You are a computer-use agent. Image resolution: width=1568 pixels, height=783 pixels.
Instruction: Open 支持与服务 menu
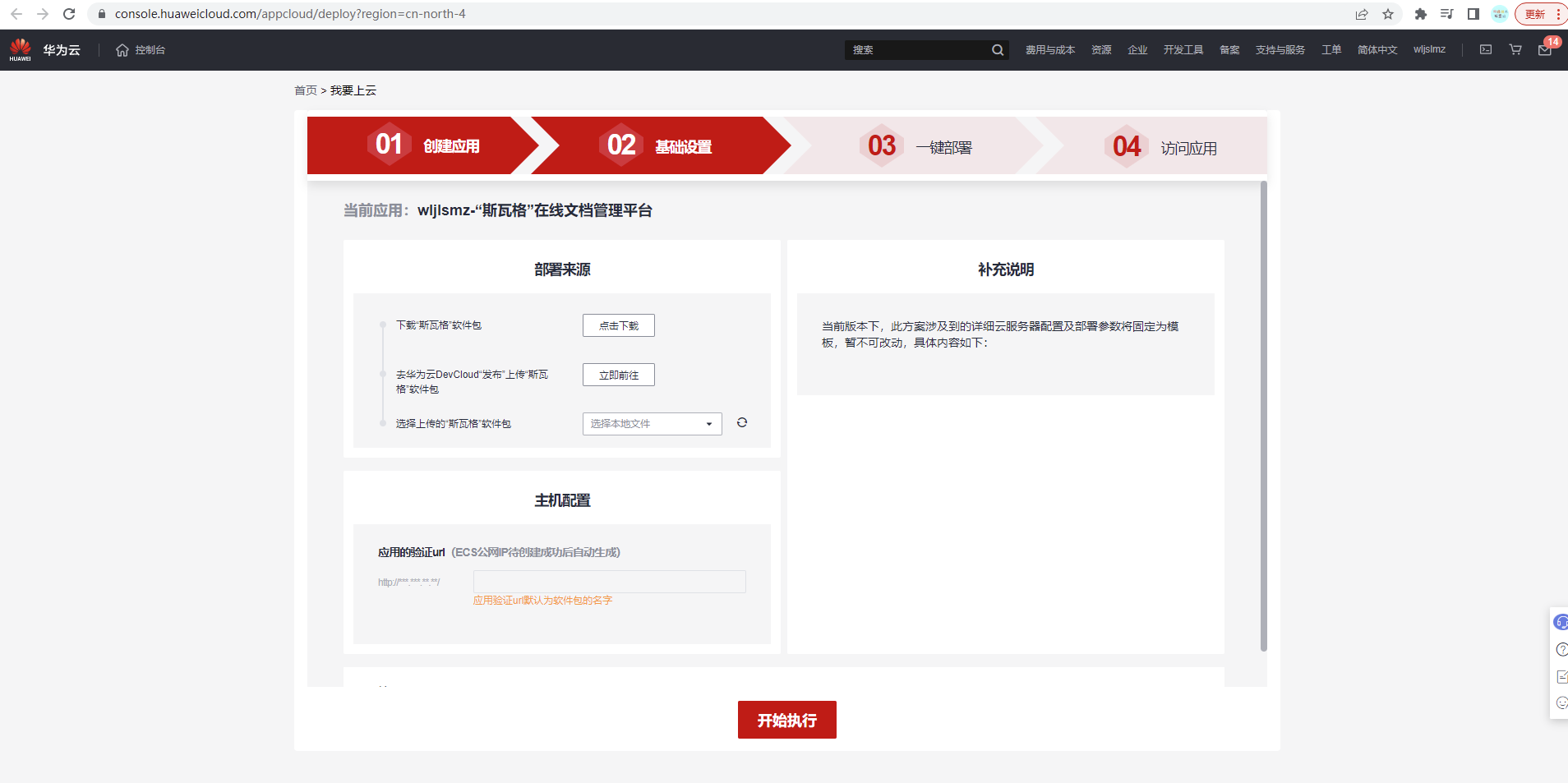1280,50
